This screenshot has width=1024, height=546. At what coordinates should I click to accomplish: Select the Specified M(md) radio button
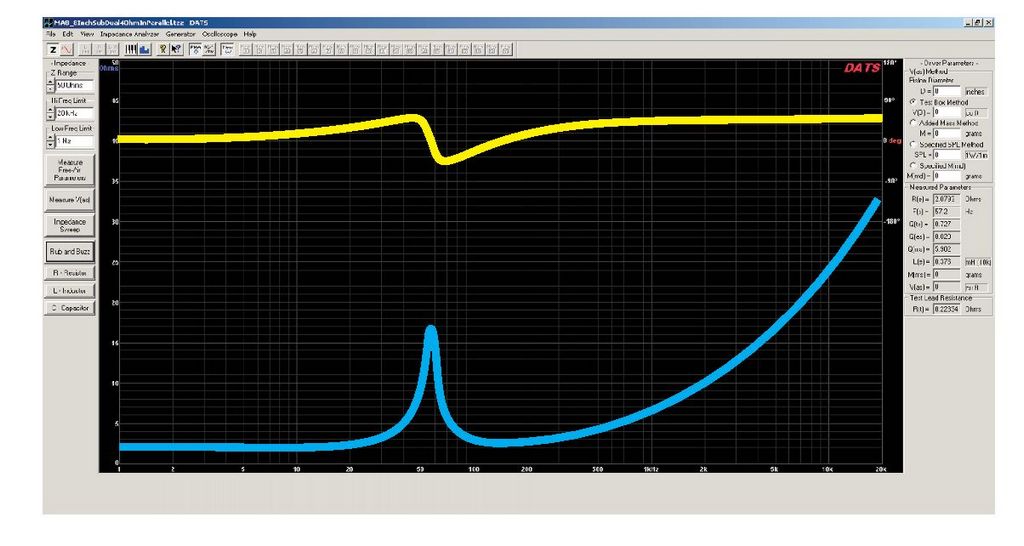[912, 166]
